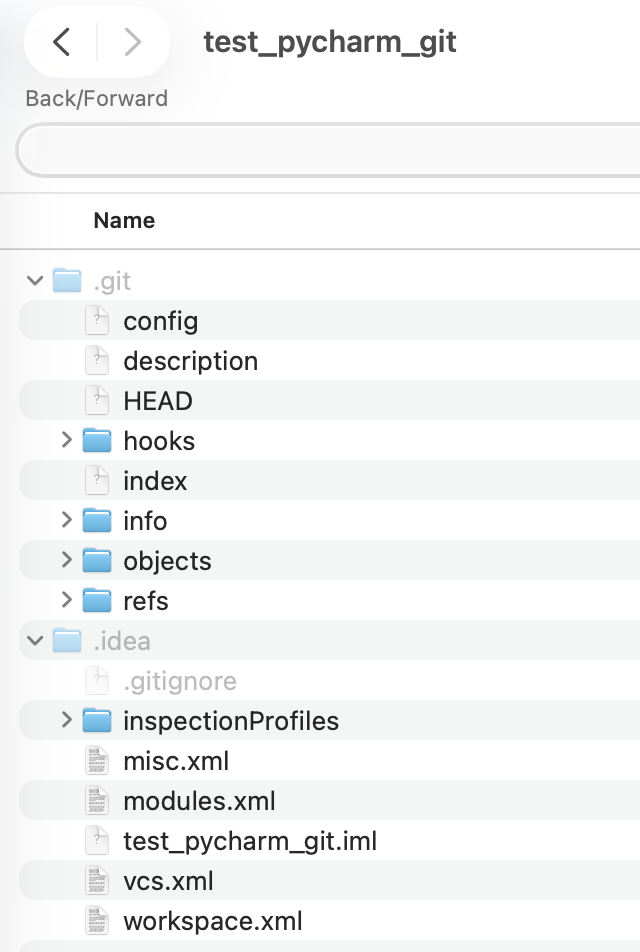The image size is (640, 952).
Task: Click the misc.xml file icon
Action: (97, 761)
